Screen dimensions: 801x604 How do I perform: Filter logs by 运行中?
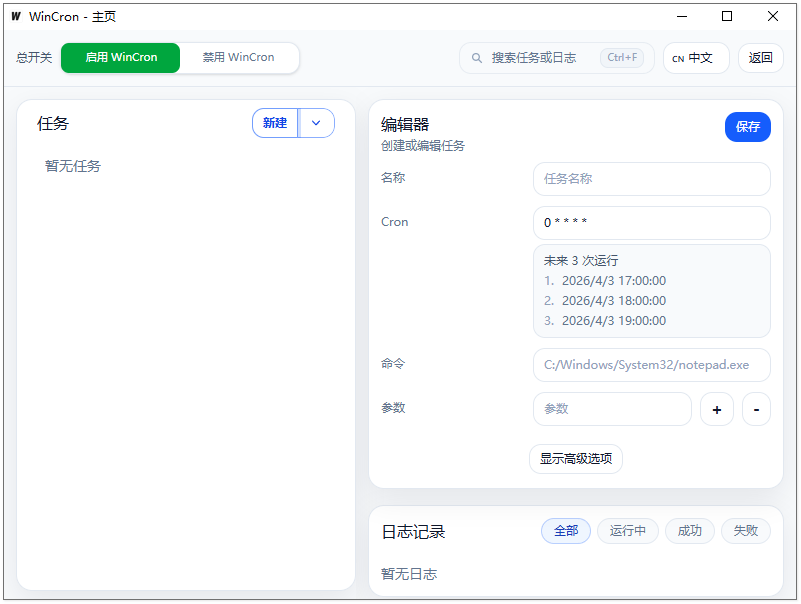pyautogui.click(x=627, y=531)
